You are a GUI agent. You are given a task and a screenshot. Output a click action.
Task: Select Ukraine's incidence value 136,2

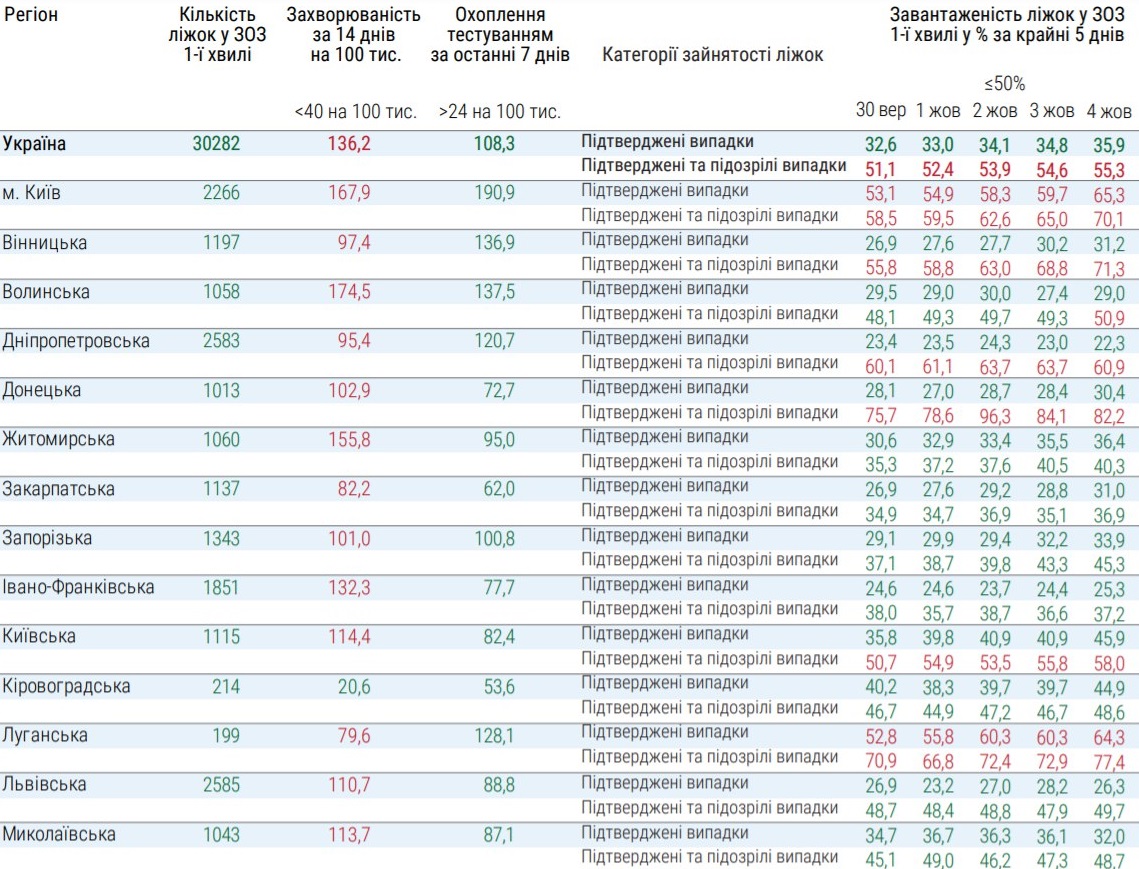pos(349,144)
